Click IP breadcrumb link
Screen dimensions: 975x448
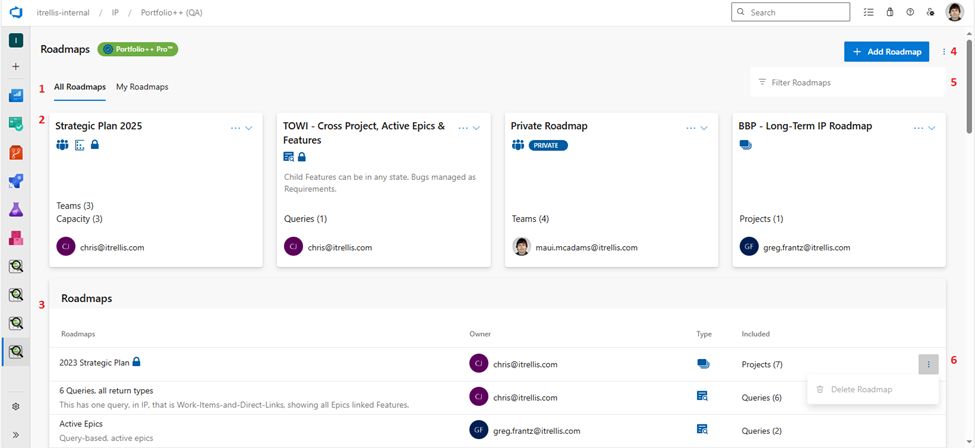115,12
